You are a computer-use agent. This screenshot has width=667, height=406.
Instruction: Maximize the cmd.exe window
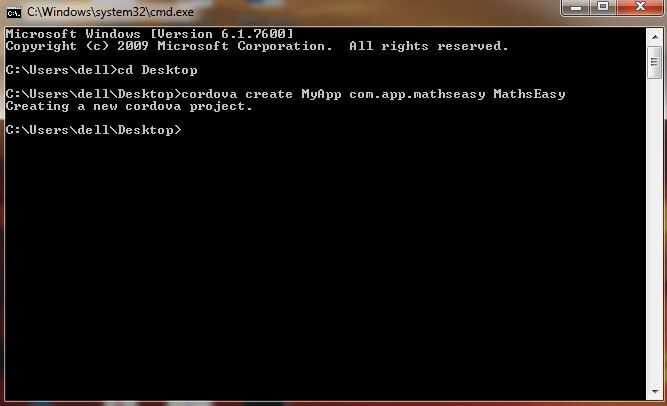(603, 7)
